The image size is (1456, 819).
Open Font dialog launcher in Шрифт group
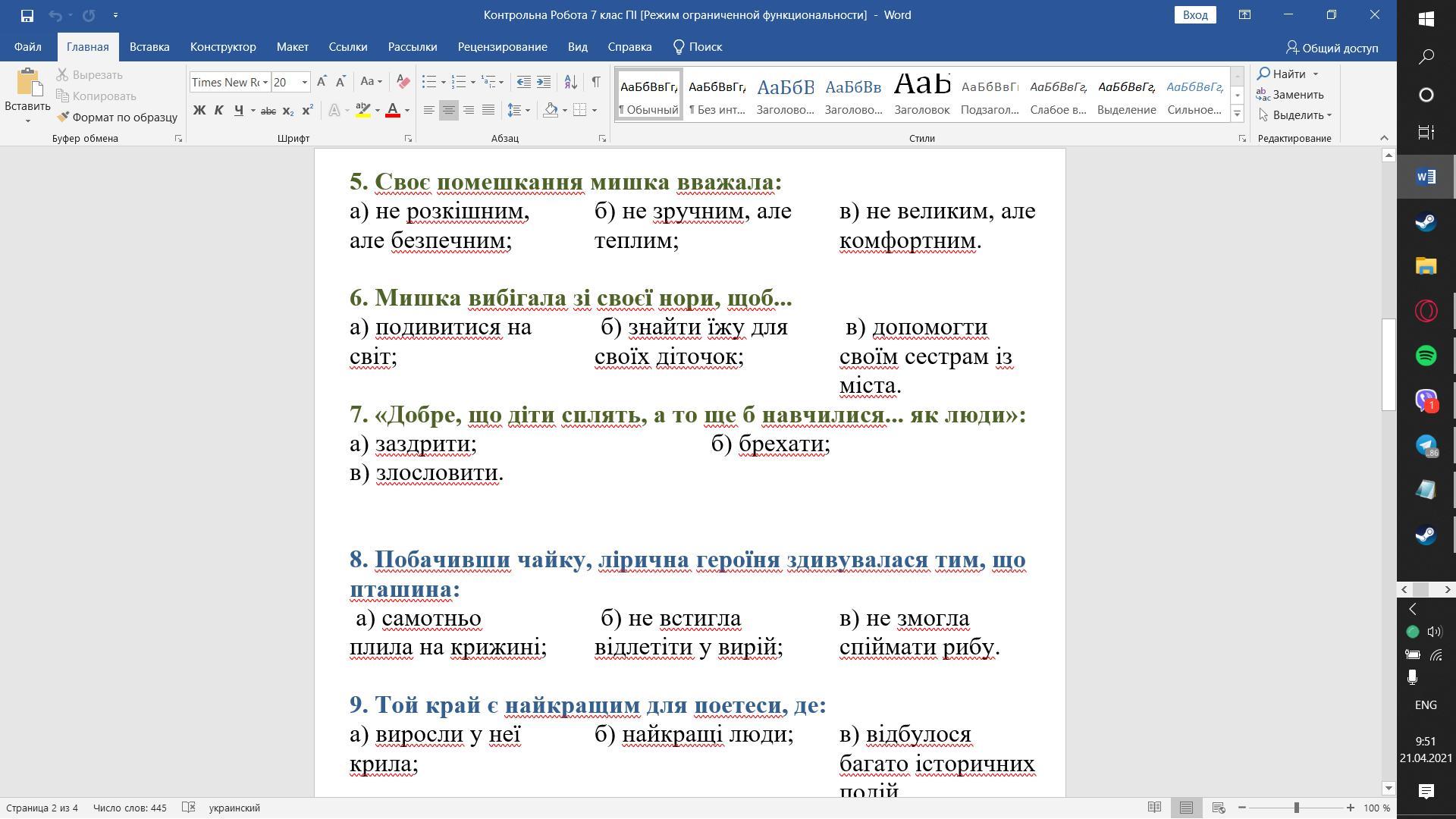(408, 139)
